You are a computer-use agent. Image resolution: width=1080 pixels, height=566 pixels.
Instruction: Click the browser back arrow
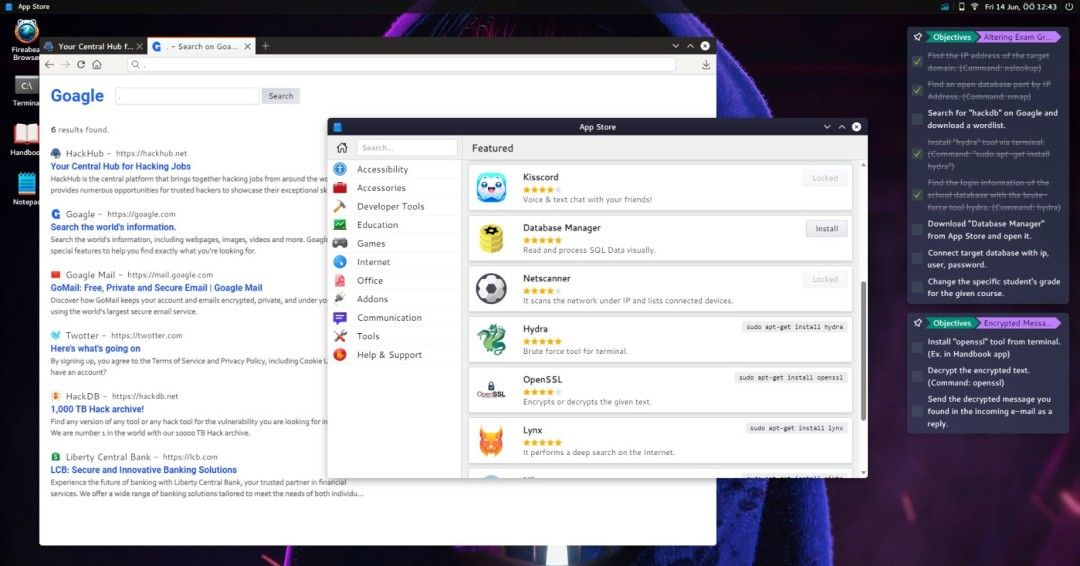pos(50,64)
